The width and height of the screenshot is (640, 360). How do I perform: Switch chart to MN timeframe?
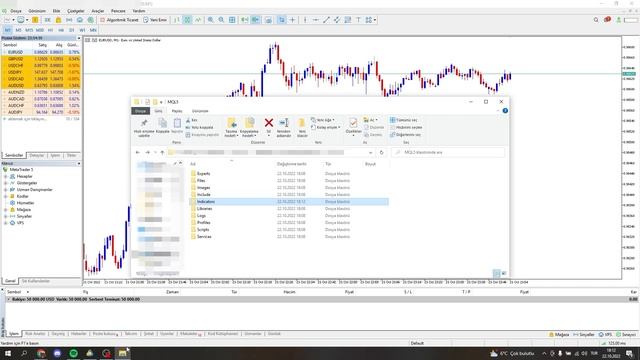93,30
